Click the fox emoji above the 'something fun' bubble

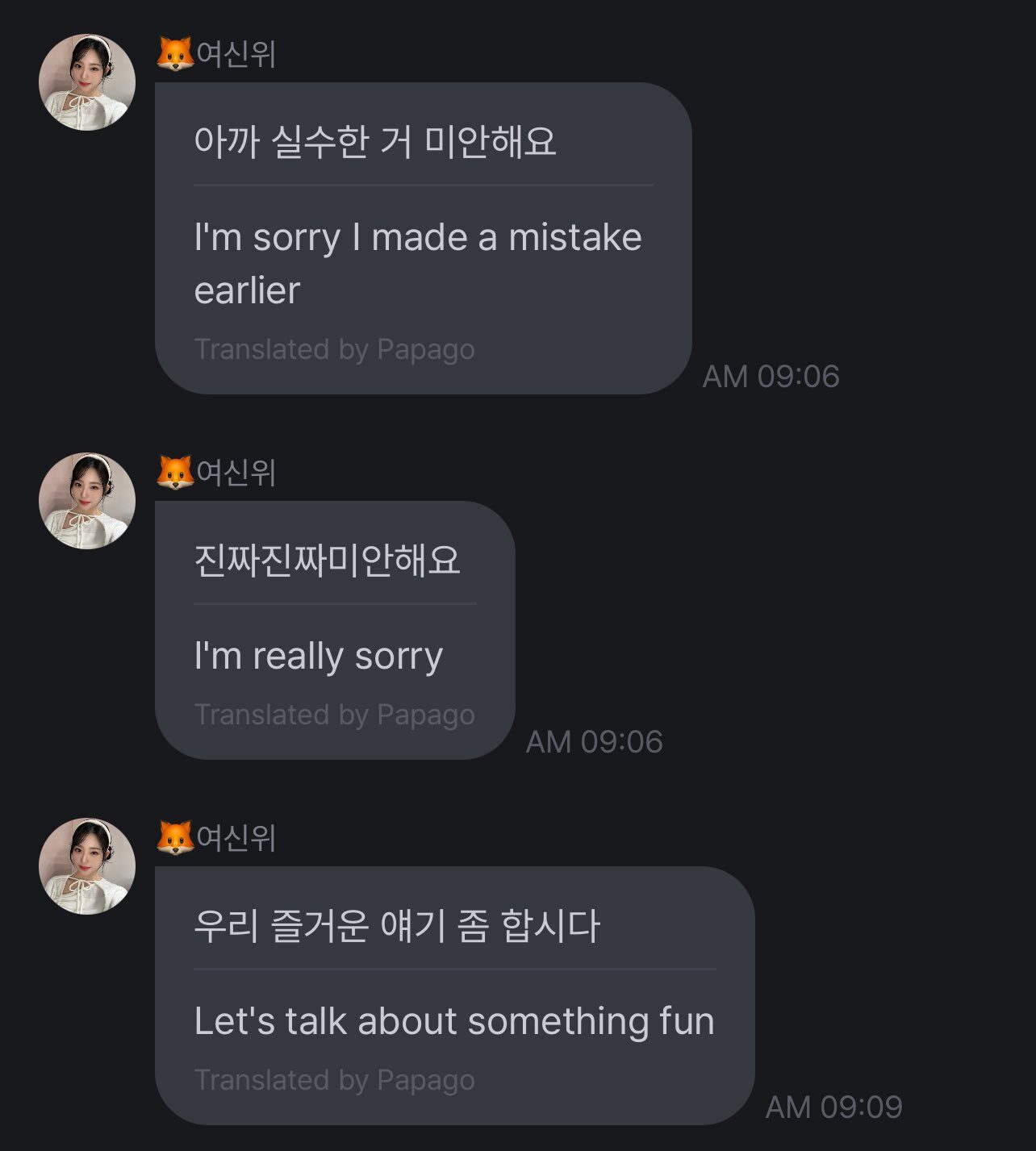[x=175, y=838]
